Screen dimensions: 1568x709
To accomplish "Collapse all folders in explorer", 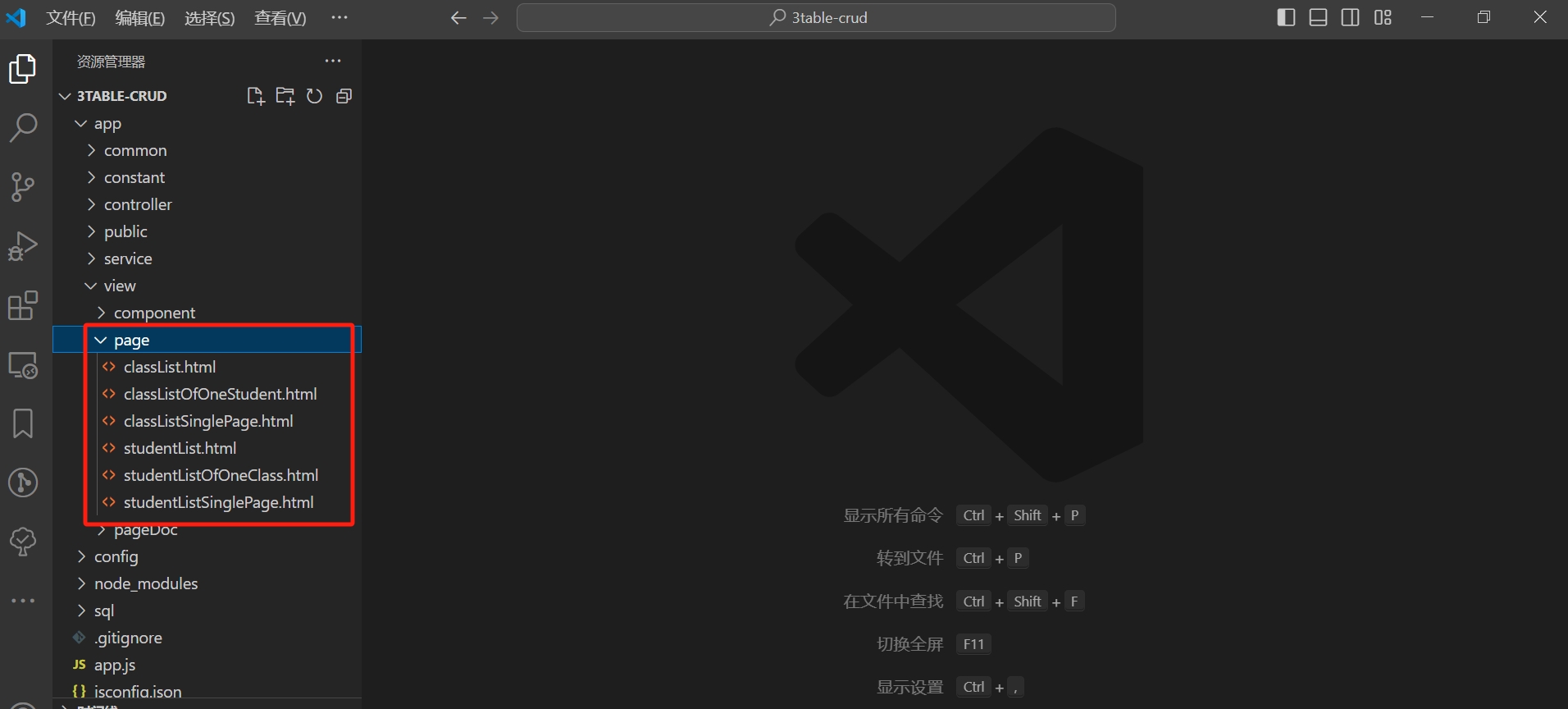I will pos(344,96).
